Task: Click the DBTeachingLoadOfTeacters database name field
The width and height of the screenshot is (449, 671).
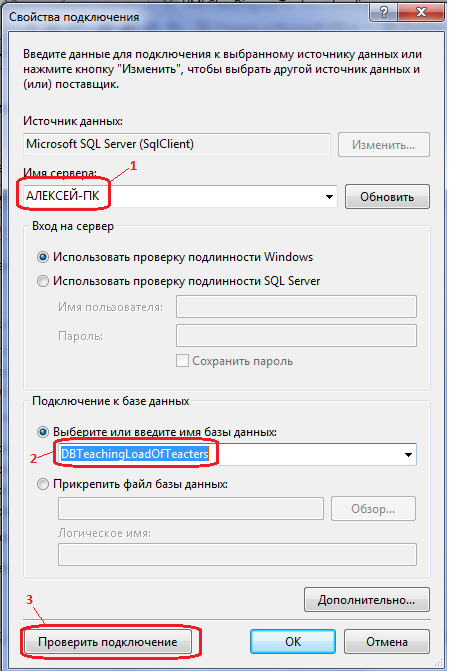Action: pyautogui.click(x=237, y=454)
